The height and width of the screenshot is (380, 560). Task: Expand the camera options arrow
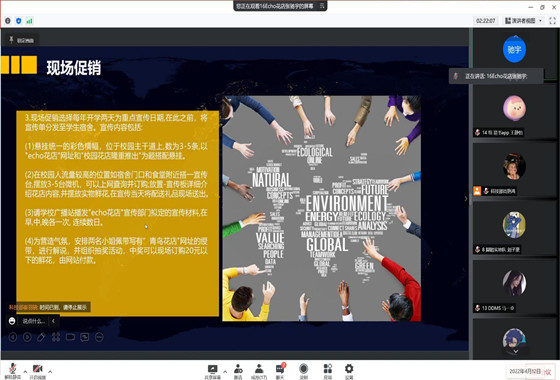pyautogui.click(x=50, y=371)
